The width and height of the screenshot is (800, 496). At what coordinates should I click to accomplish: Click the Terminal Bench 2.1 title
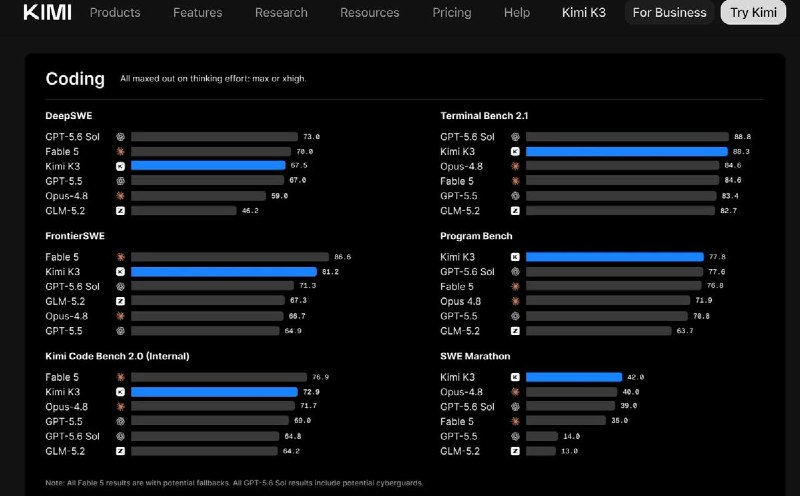(x=484, y=116)
